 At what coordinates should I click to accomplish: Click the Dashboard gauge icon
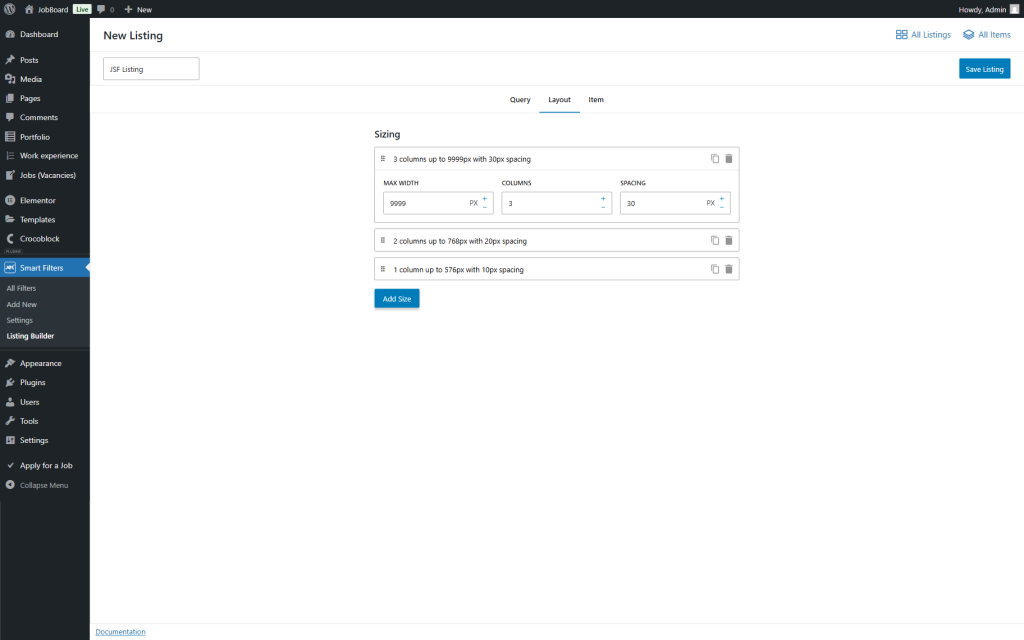click(x=10, y=34)
